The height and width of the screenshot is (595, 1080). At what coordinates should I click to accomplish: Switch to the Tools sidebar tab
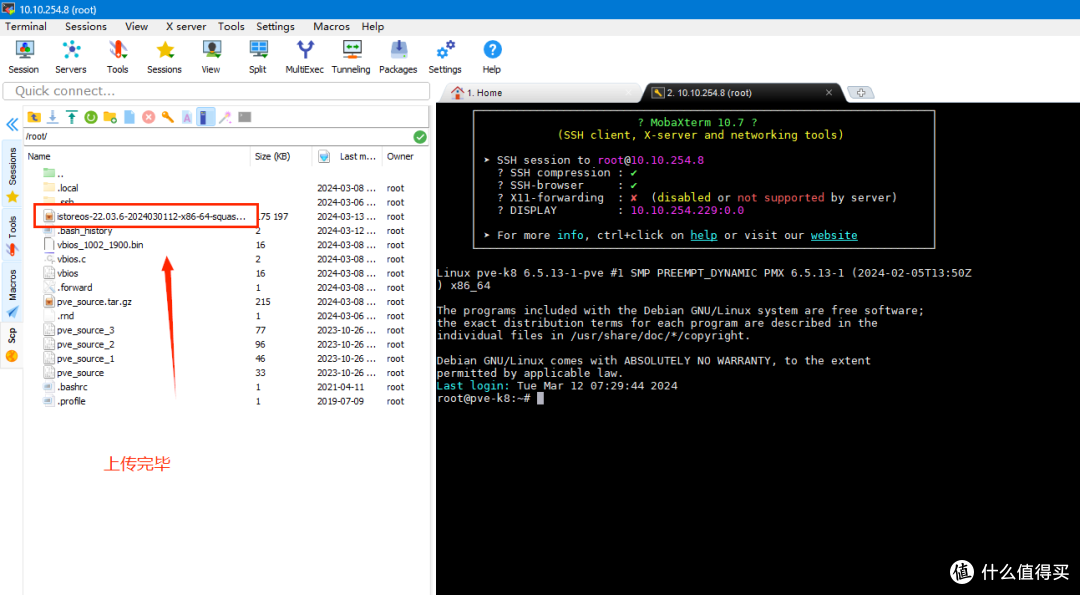point(12,234)
